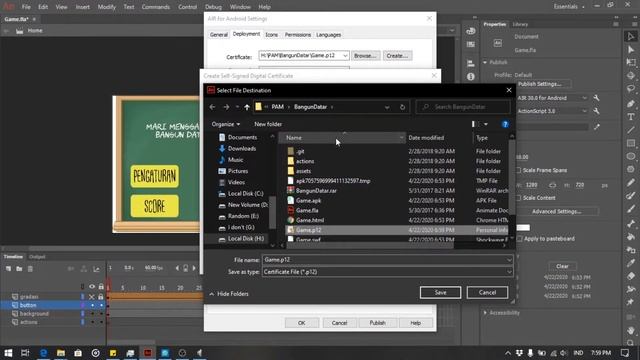Open the Modify menu

pyautogui.click(x=107, y=7)
